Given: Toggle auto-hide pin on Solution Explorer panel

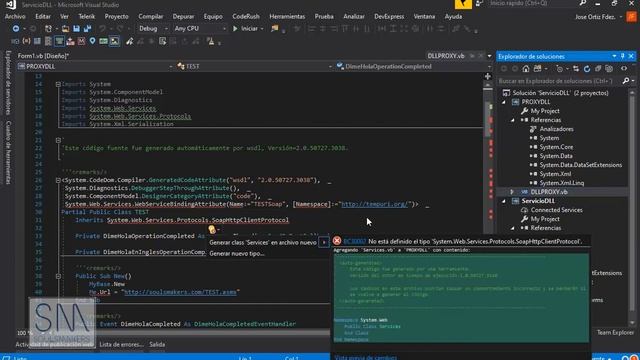Looking at the screenshot, I should click(x=623, y=56).
